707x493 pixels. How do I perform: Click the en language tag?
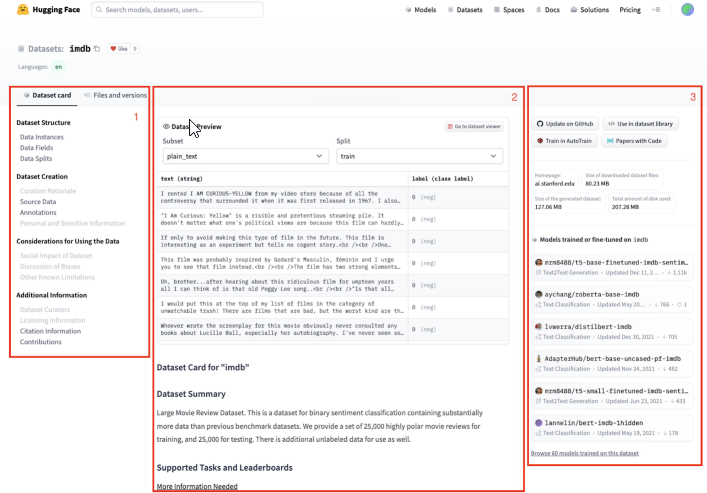pyautogui.click(x=58, y=67)
